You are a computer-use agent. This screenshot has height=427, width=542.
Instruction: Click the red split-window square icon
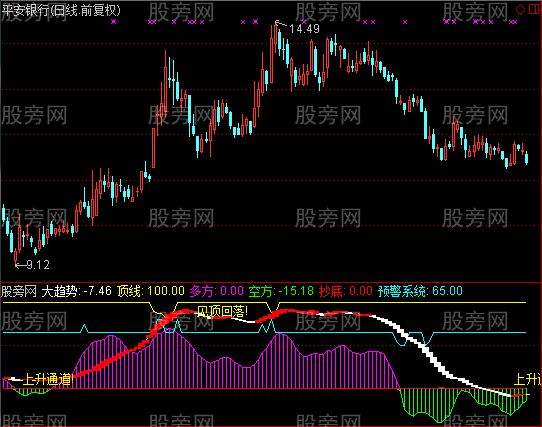pos(535,10)
